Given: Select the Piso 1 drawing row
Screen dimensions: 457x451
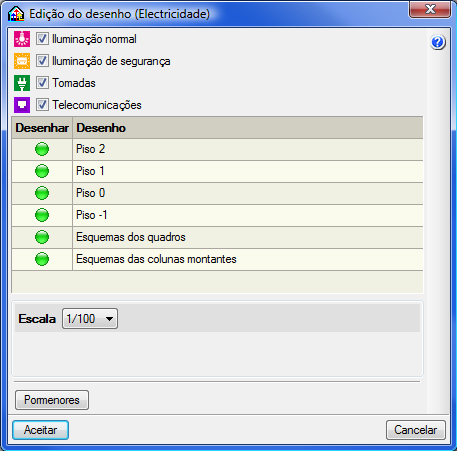Looking at the screenshot, I should (217, 171).
